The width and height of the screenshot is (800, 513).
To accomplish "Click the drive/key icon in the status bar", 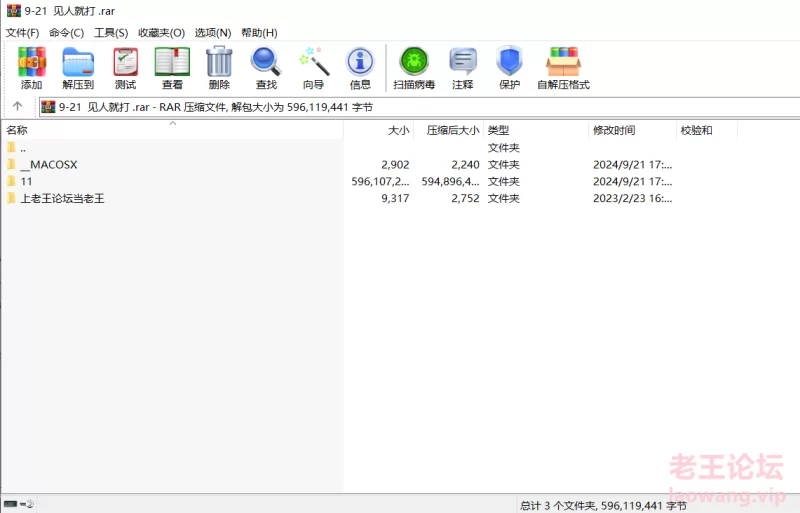I will 18,504.
